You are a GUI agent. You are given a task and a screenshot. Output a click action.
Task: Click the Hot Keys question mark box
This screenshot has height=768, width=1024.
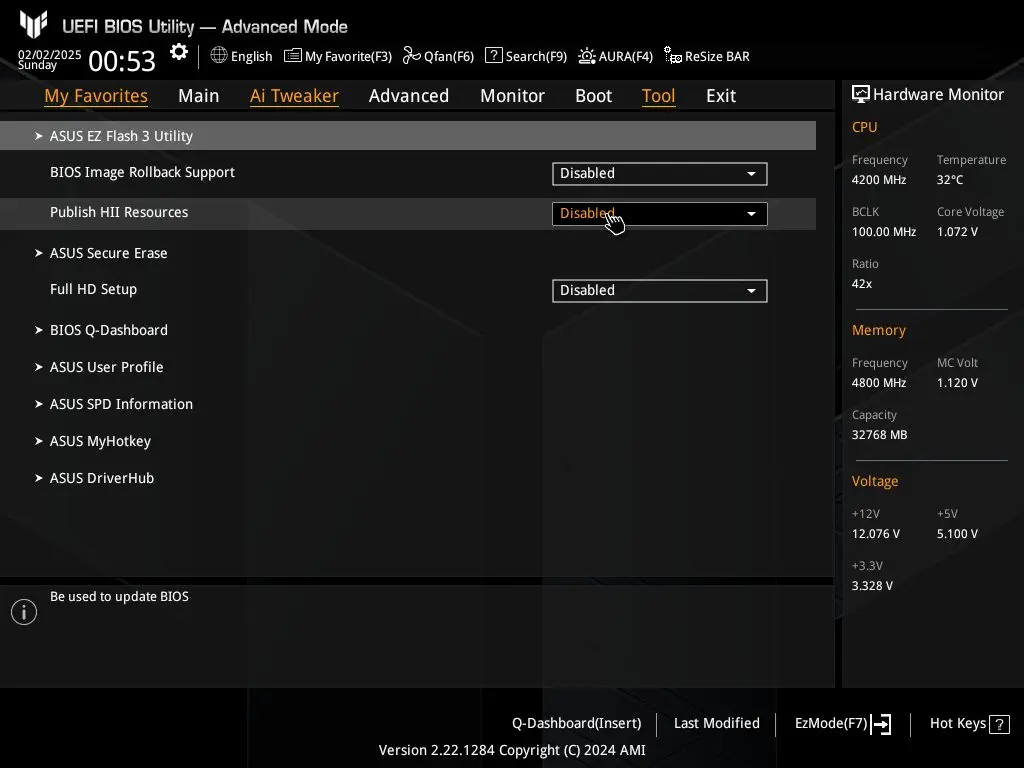pyautogui.click(x=999, y=724)
